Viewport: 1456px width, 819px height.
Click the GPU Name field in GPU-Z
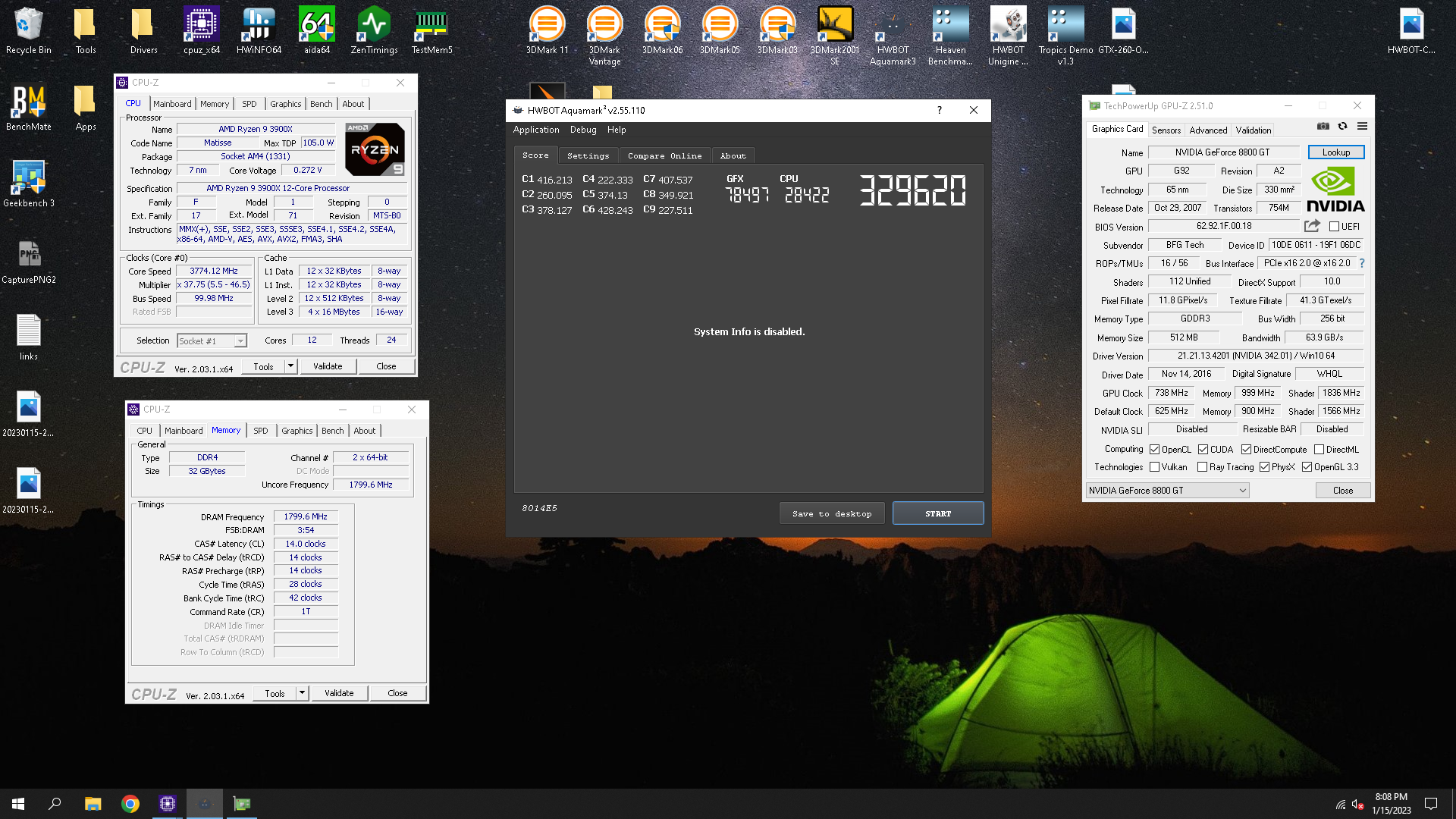click(x=1222, y=152)
